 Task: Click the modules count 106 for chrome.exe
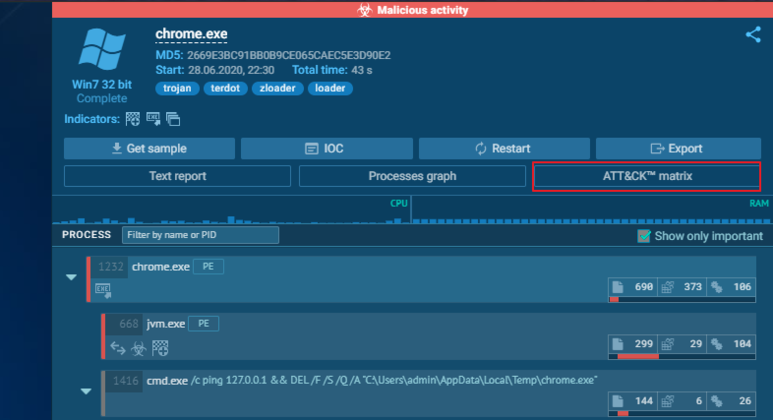pos(731,287)
